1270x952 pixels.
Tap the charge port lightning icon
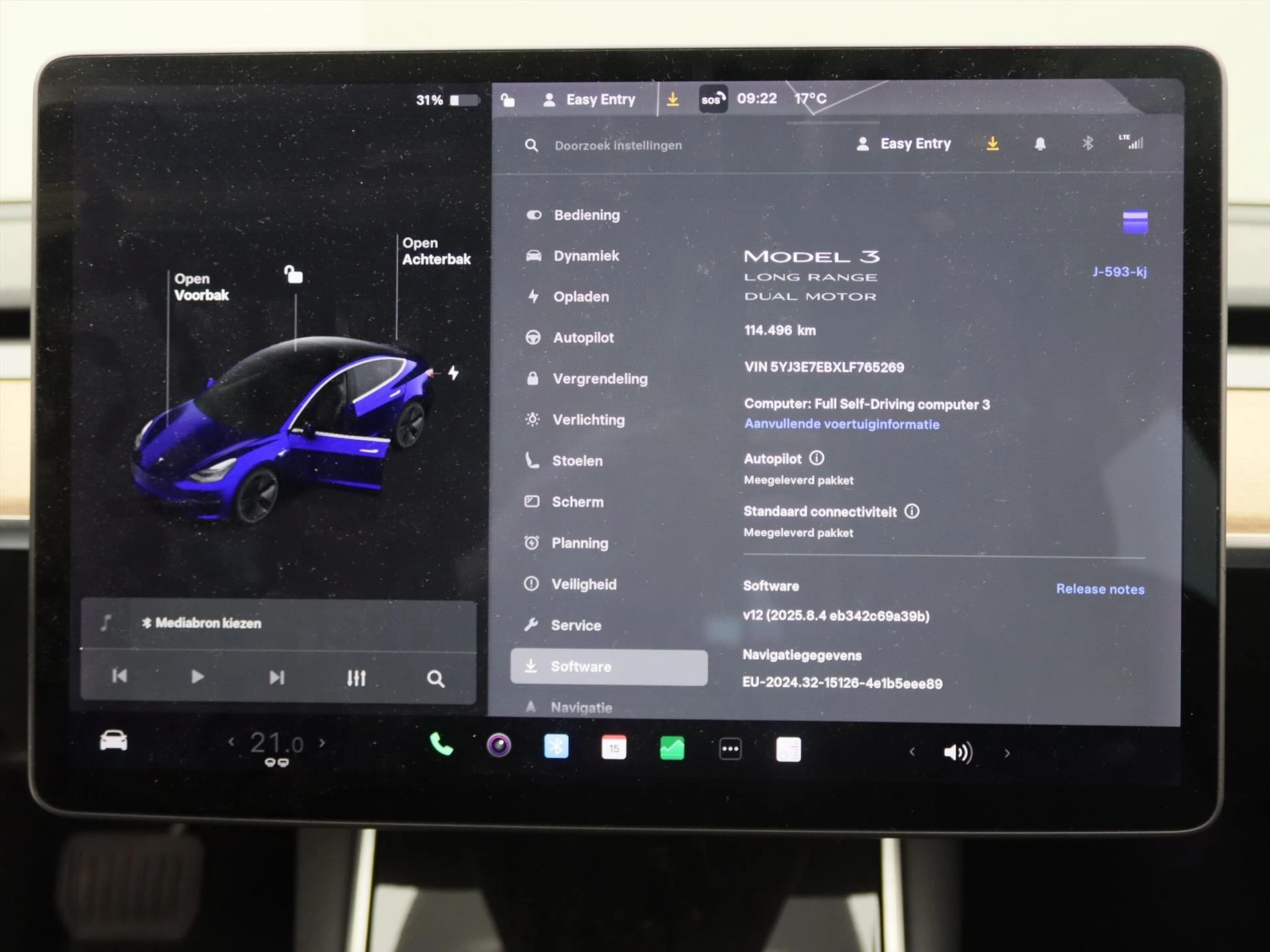(454, 373)
